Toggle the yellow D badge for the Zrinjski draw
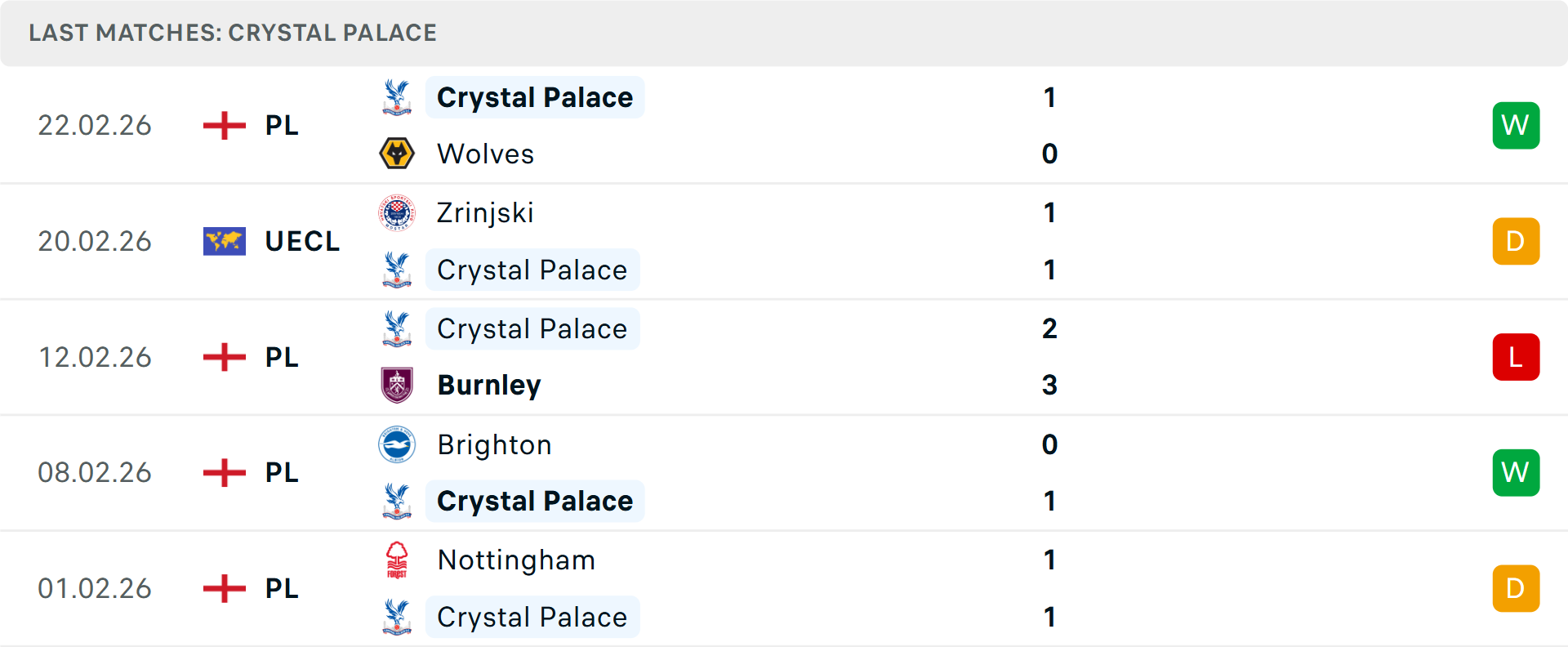Screen dimensions: 1568x647 pos(1516,241)
